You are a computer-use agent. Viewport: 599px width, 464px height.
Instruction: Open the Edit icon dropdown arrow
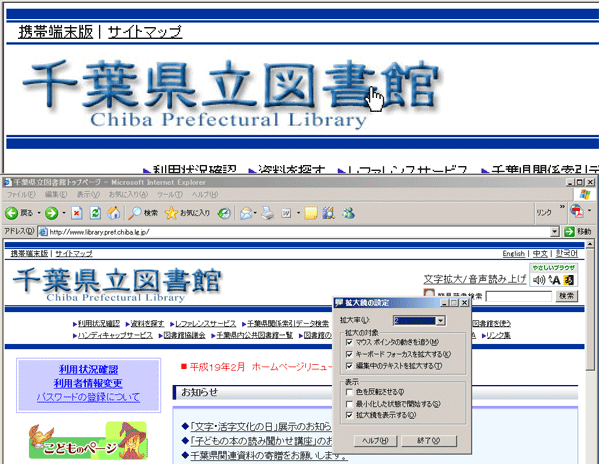[x=298, y=213]
